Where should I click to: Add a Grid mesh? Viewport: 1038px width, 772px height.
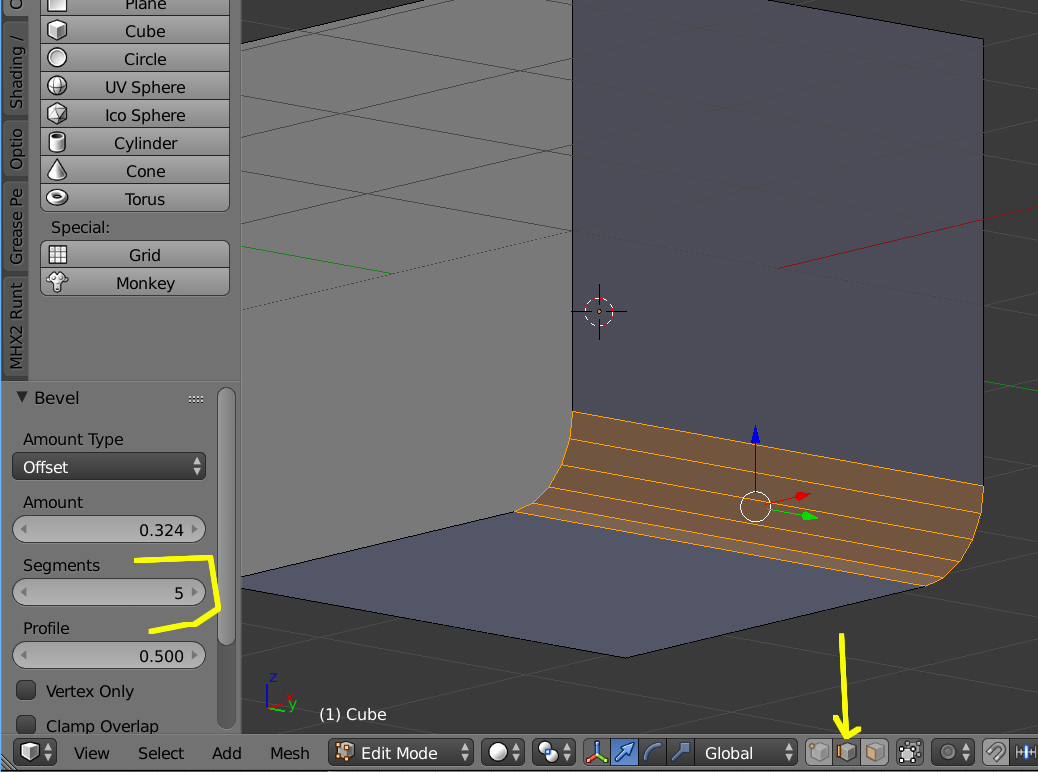click(135, 255)
